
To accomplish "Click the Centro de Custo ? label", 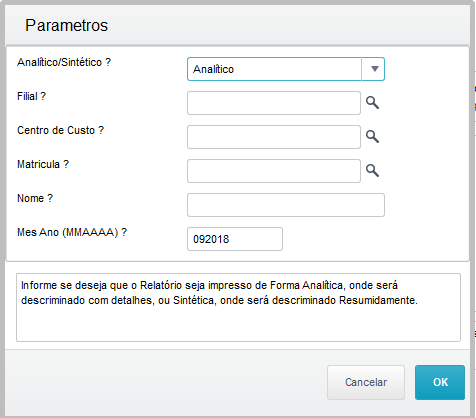I will [60, 130].
